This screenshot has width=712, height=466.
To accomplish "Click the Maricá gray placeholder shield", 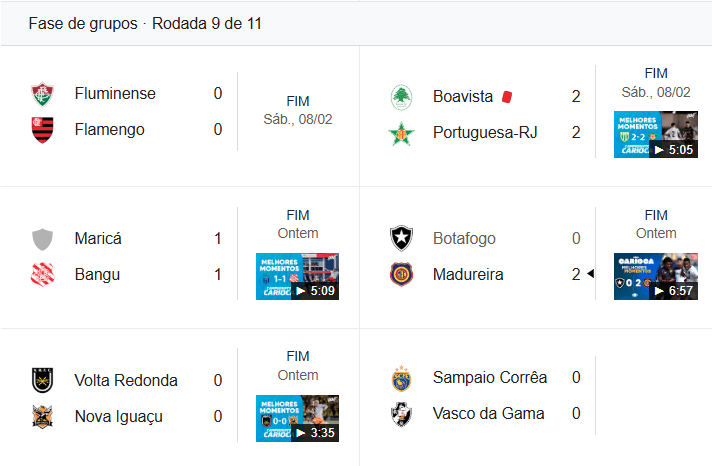I will (x=42, y=239).
